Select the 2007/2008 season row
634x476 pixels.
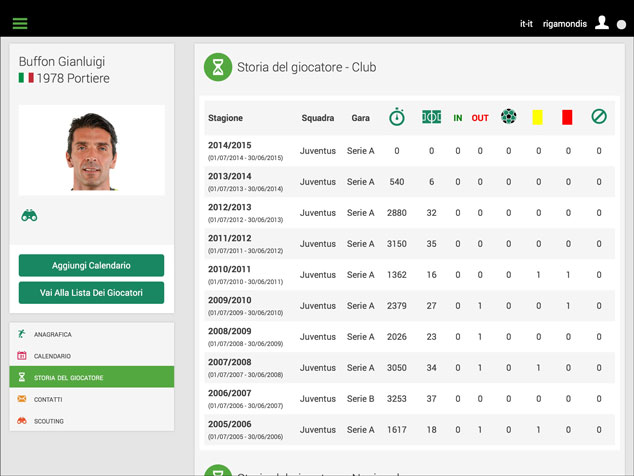coord(409,368)
